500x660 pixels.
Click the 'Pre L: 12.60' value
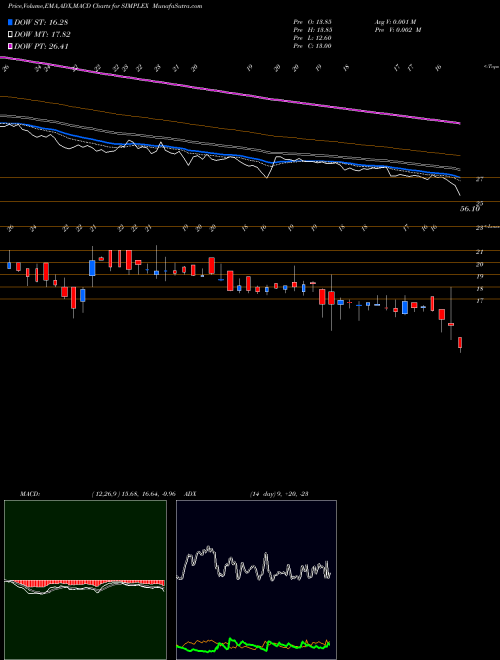point(313,38)
